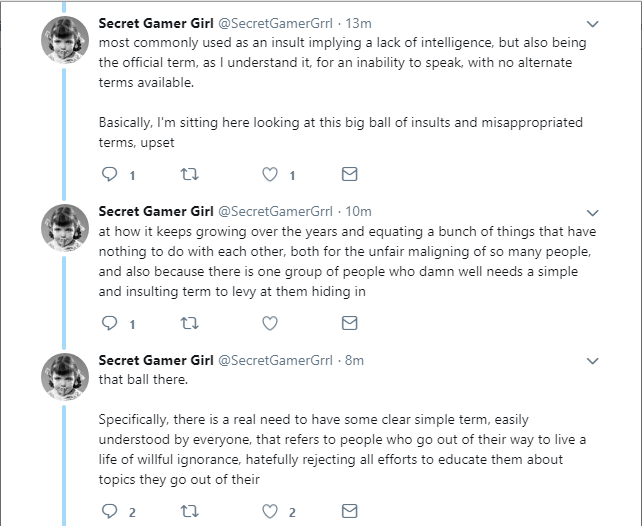Click the profile avatar on the 8m tweet

click(x=65, y=377)
